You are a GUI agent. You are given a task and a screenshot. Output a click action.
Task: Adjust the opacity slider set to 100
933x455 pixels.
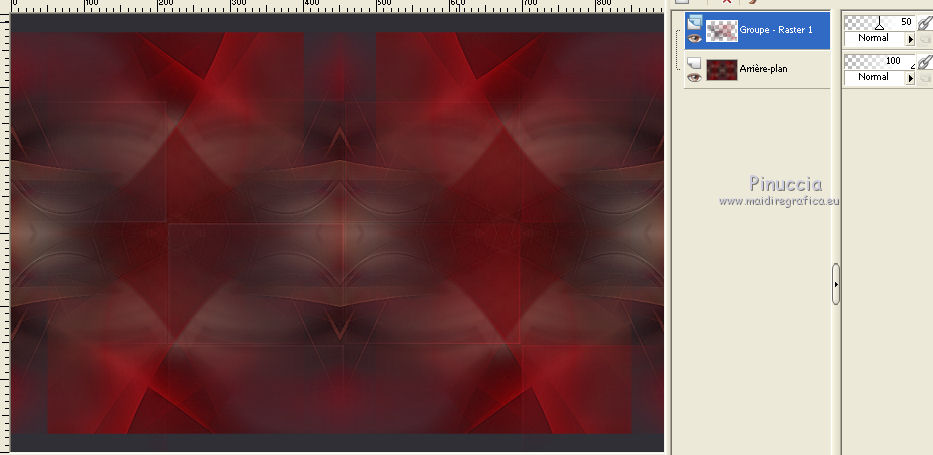click(x=879, y=61)
